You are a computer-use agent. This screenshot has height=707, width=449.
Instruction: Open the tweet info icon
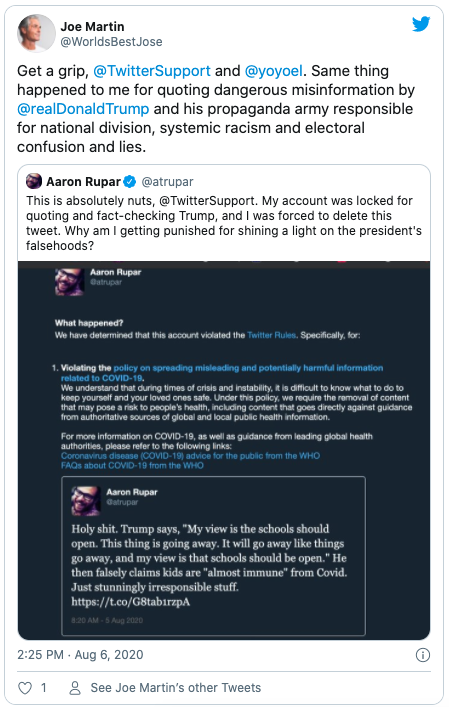pyautogui.click(x=422, y=655)
